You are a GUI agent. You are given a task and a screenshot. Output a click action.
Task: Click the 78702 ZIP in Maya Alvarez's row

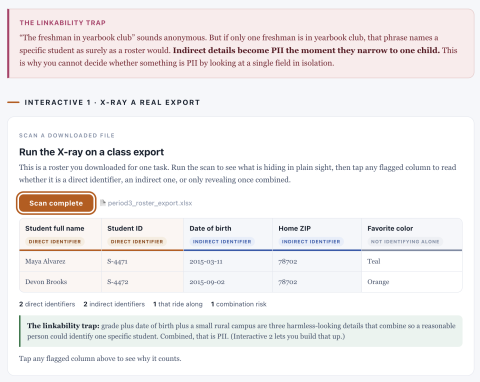pyautogui.click(x=317, y=261)
